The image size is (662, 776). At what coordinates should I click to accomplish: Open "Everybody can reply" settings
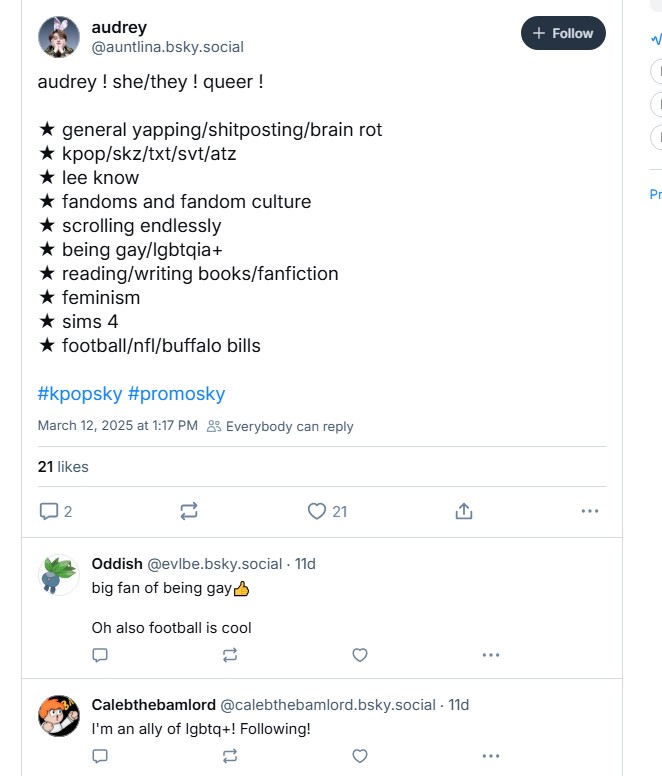point(280,426)
